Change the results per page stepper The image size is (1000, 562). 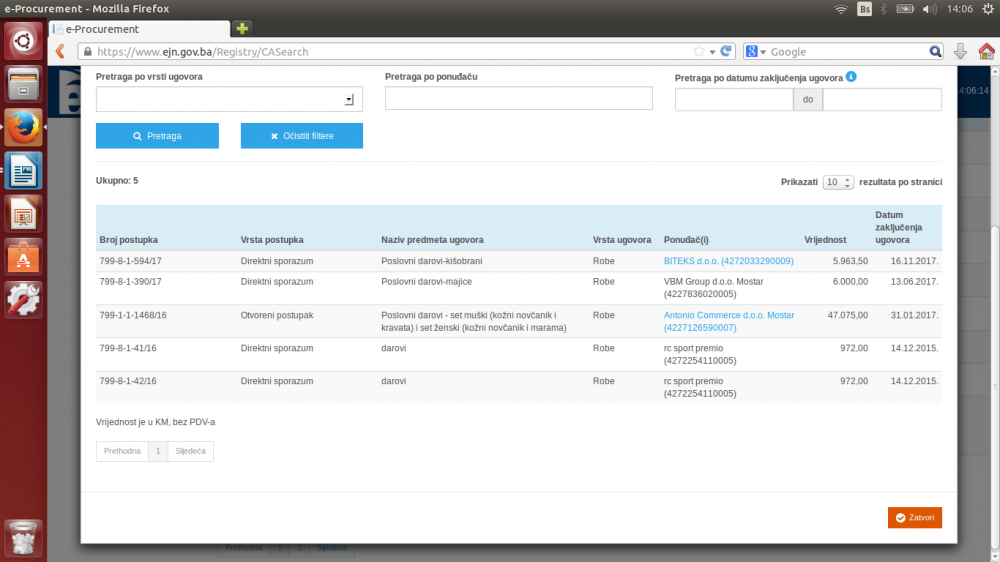click(838, 182)
